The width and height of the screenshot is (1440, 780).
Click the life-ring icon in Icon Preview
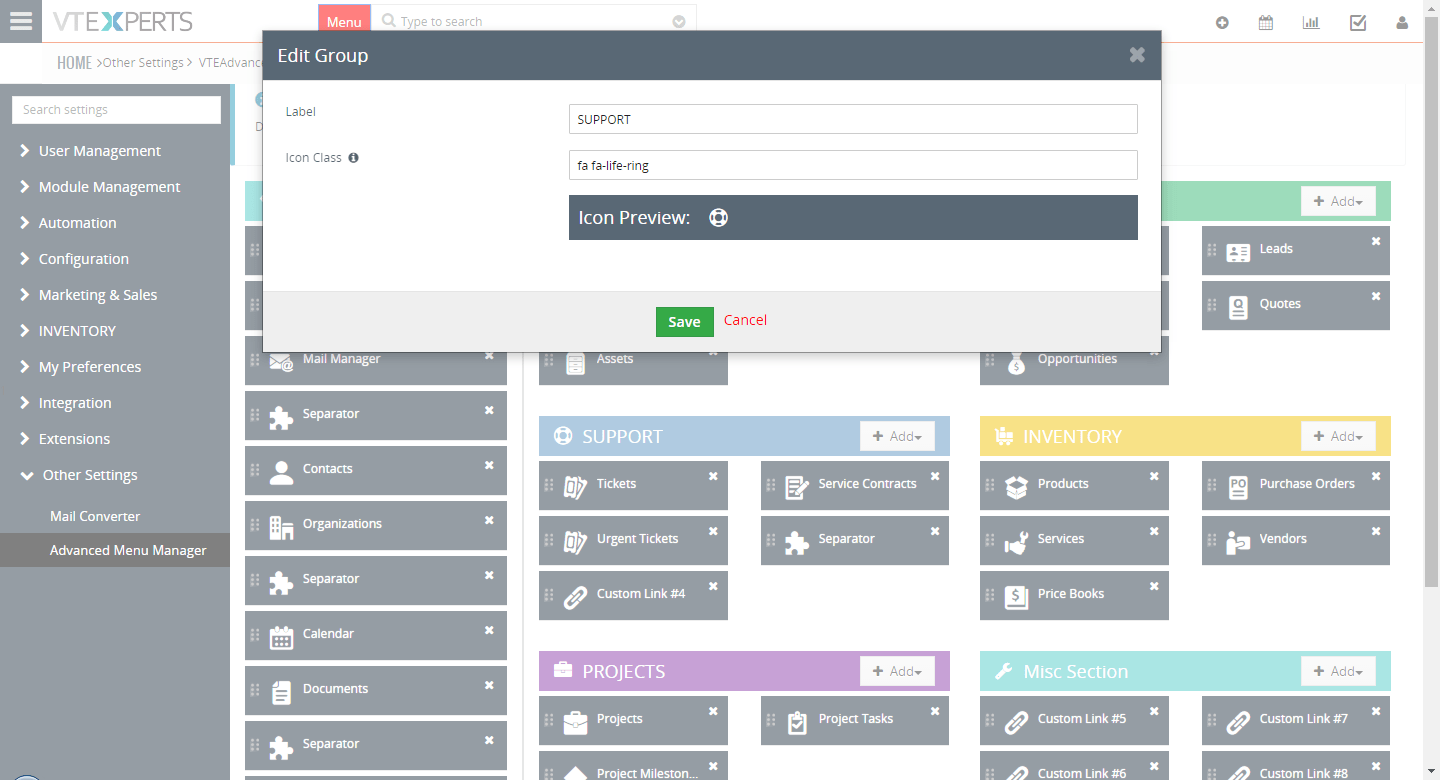pos(718,217)
